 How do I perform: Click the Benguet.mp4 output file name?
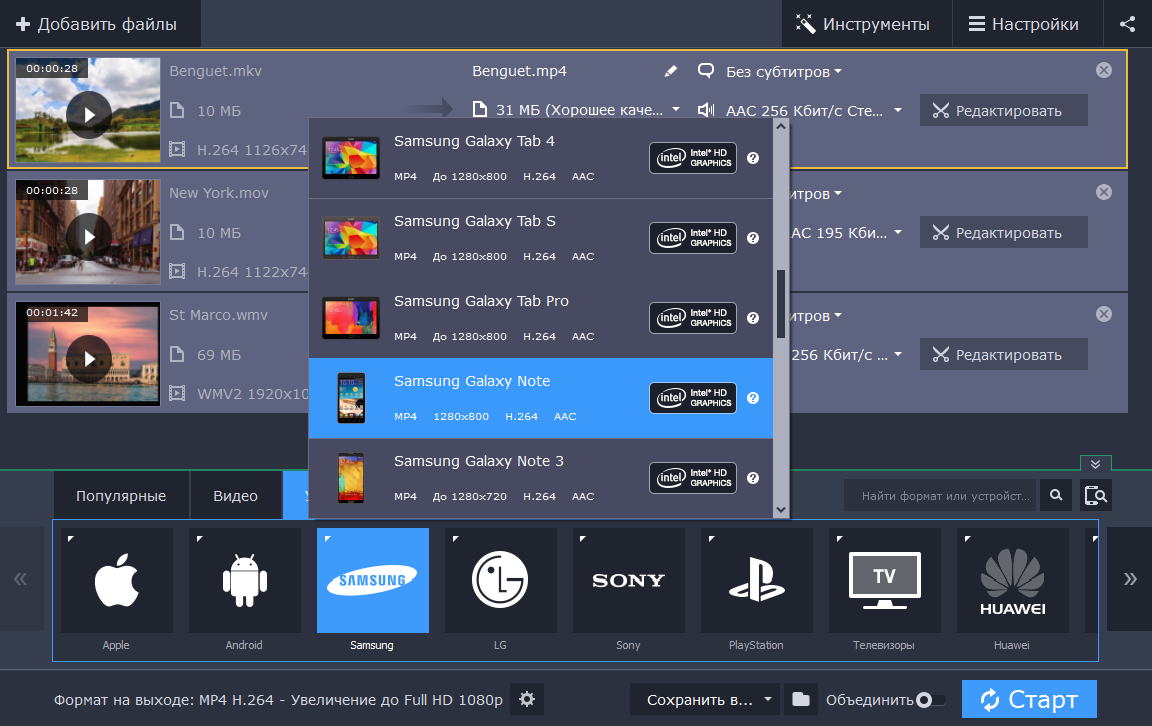(x=519, y=71)
